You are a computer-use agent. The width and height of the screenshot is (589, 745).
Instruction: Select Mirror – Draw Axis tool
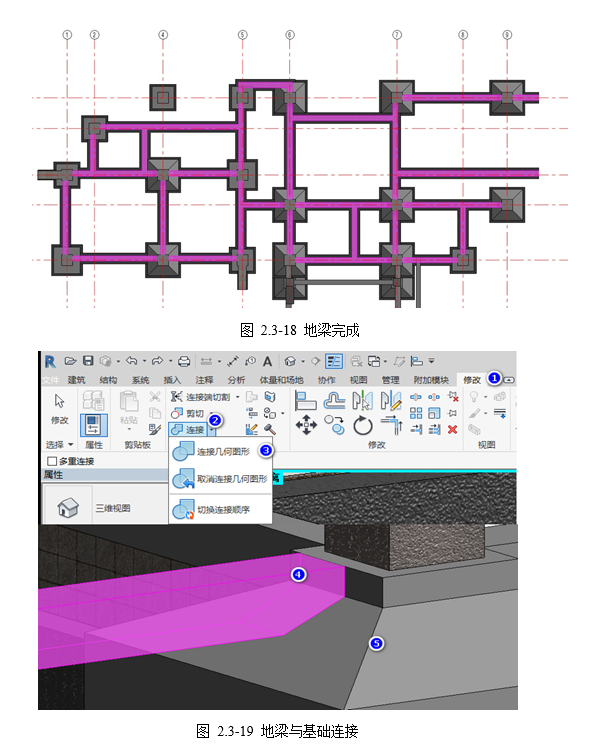(x=391, y=401)
